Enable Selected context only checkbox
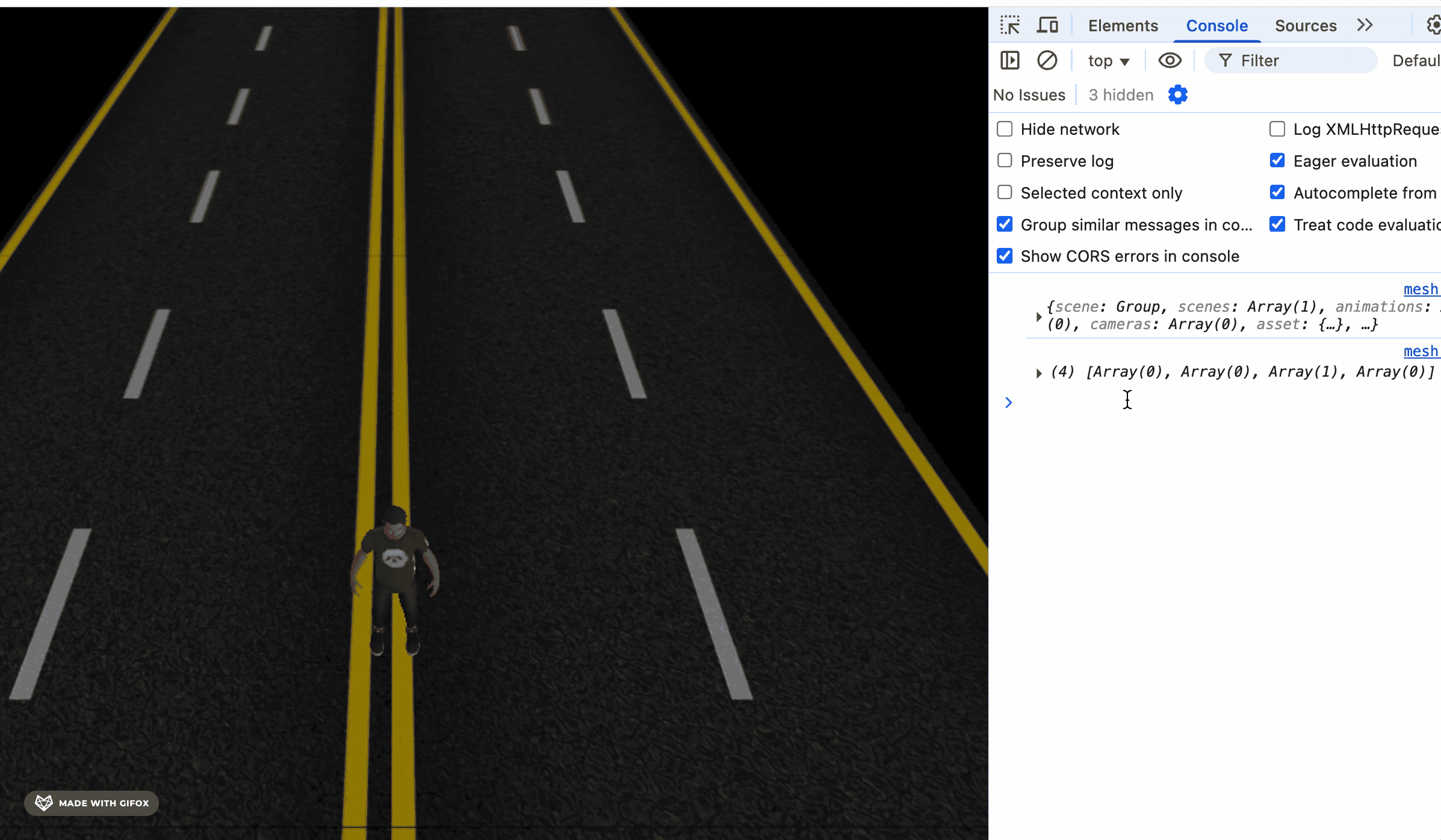This screenshot has height=840, width=1441. pyautogui.click(x=1005, y=192)
